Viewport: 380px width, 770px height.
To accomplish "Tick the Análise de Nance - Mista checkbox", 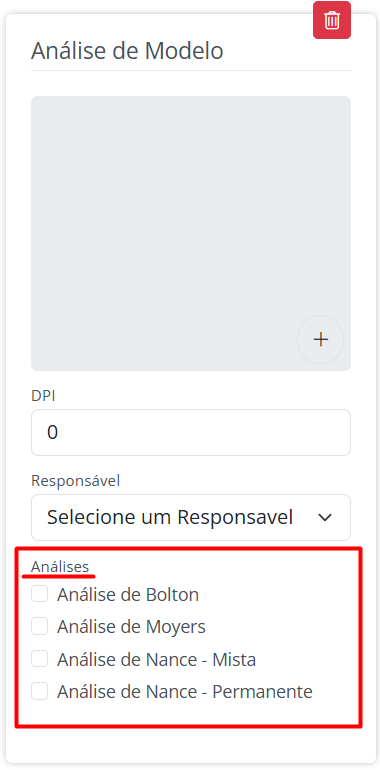I will (x=39, y=659).
